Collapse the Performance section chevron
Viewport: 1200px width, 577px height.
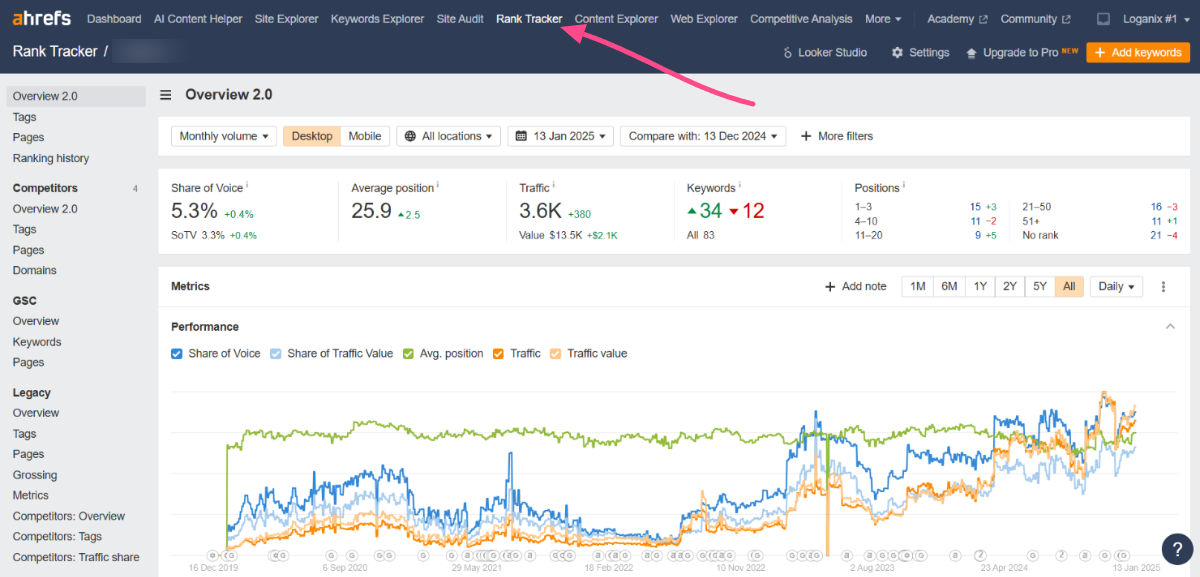1170,326
